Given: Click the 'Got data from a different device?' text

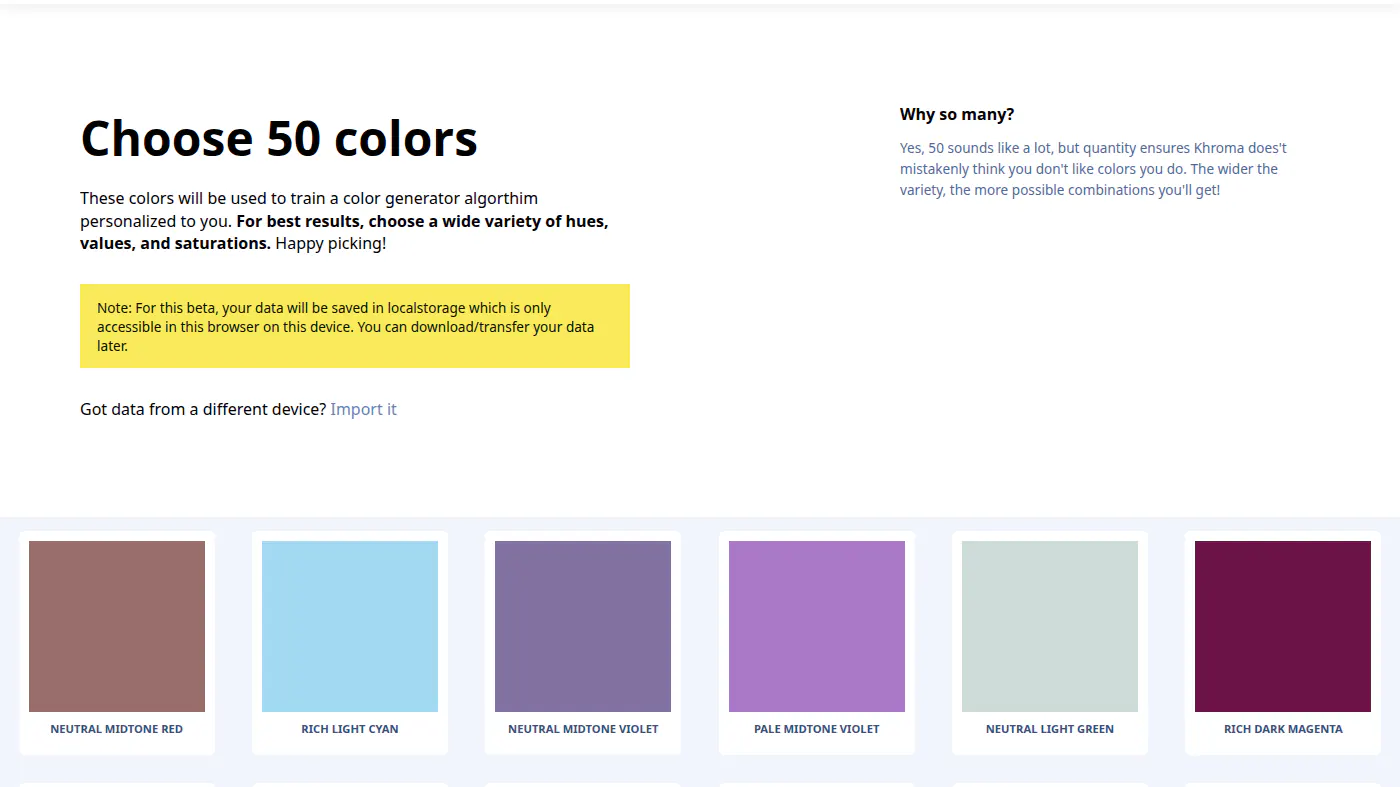Looking at the screenshot, I should (x=203, y=409).
